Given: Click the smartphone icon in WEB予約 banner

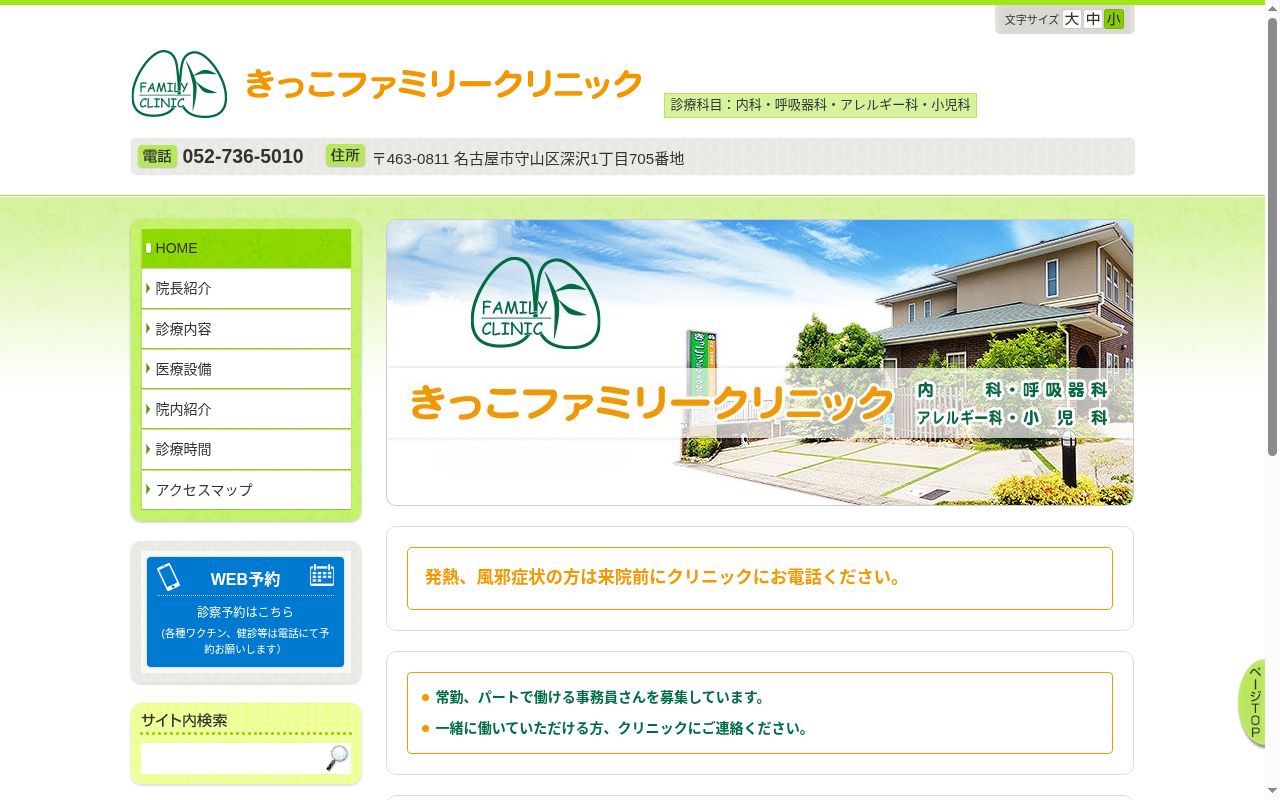Looking at the screenshot, I should (168, 577).
